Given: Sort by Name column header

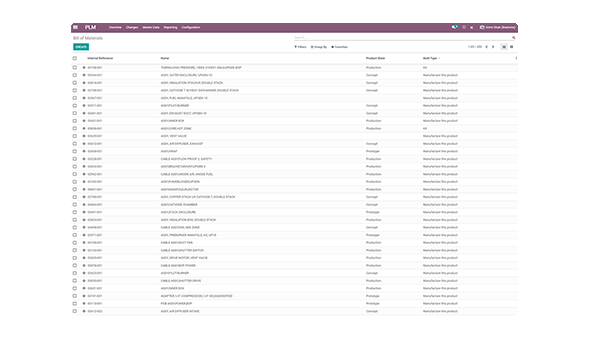Looking at the screenshot, I should [x=165, y=58].
